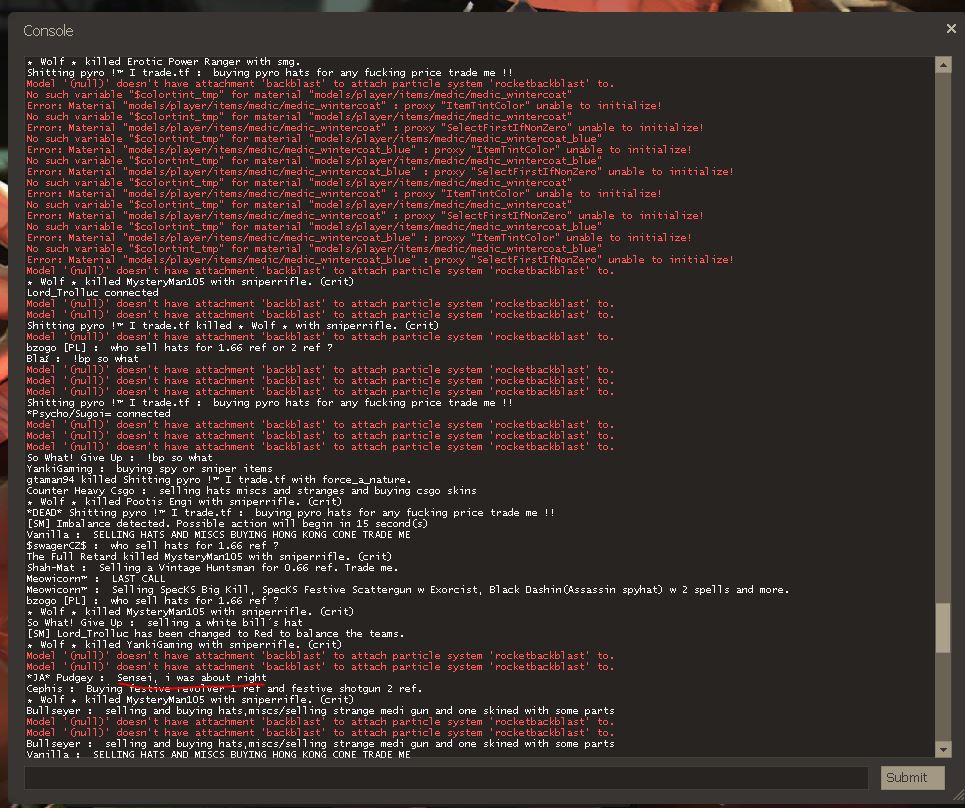Image resolution: width=965 pixels, height=808 pixels.
Task: Click the 'selling a white bill's hat' chat line
Action: pyautogui.click(x=164, y=622)
